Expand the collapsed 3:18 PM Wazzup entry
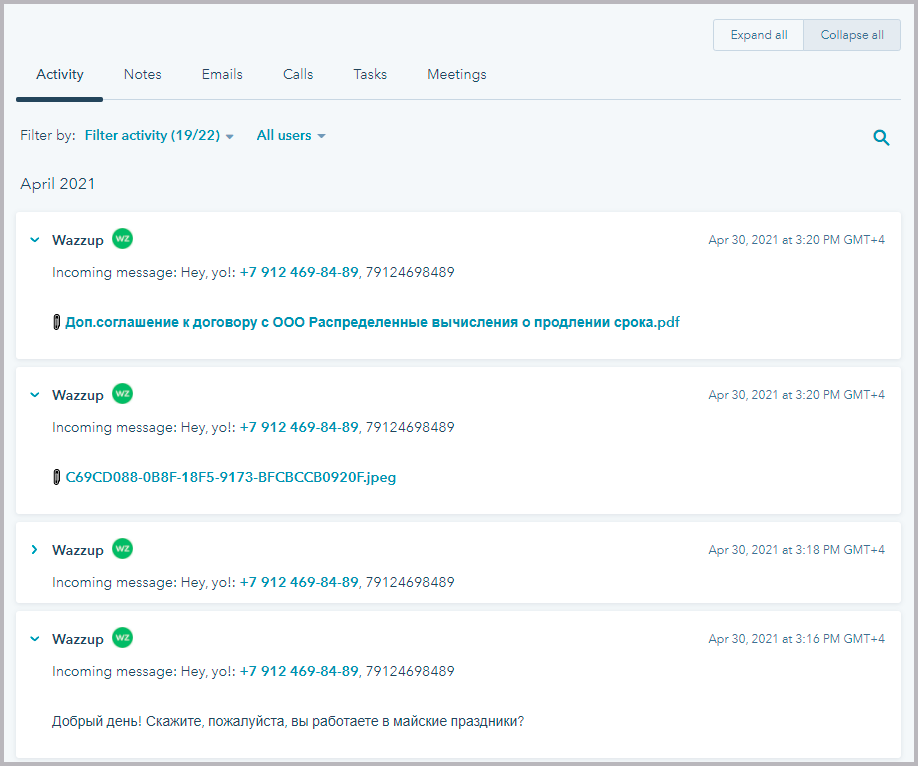This screenshot has width=918, height=766. click(x=34, y=550)
